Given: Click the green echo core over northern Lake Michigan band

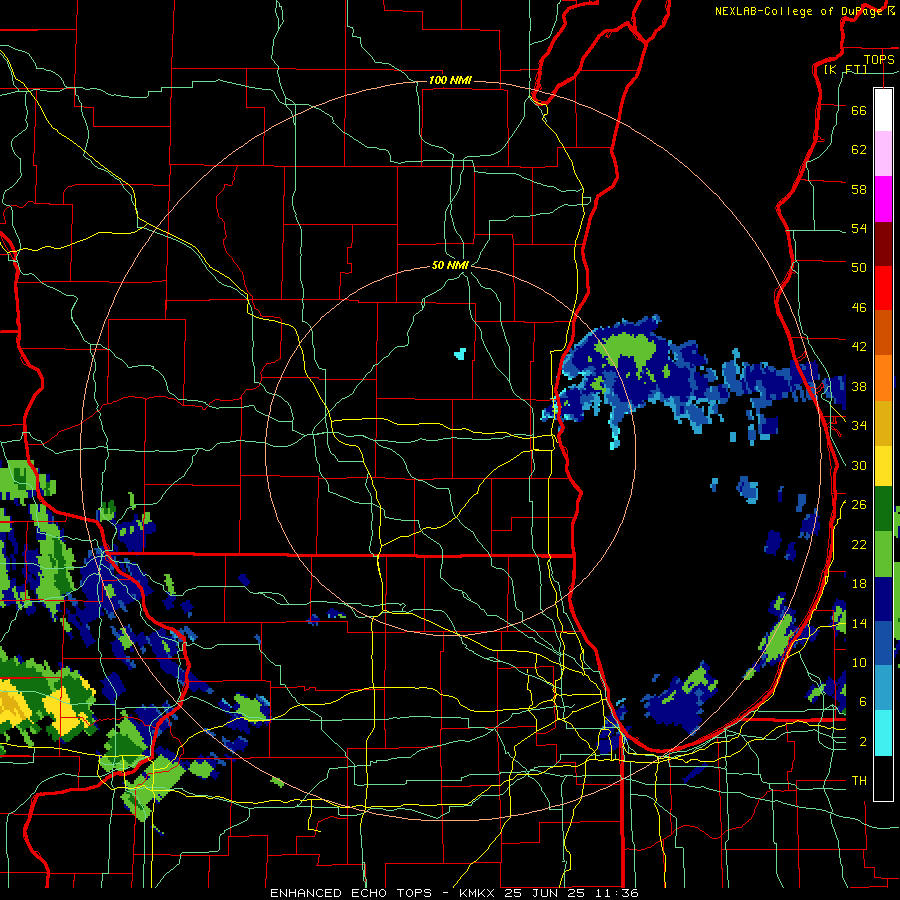Looking at the screenshot, I should [626, 349].
